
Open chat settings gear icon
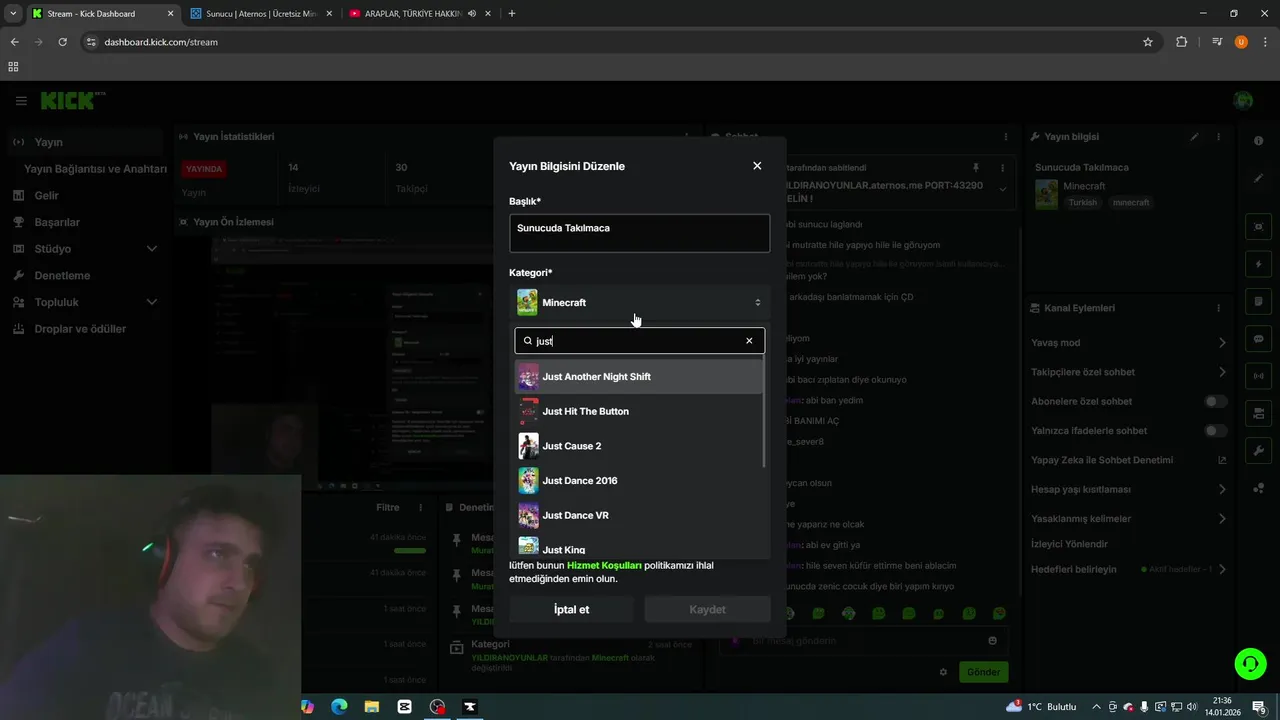click(x=943, y=672)
